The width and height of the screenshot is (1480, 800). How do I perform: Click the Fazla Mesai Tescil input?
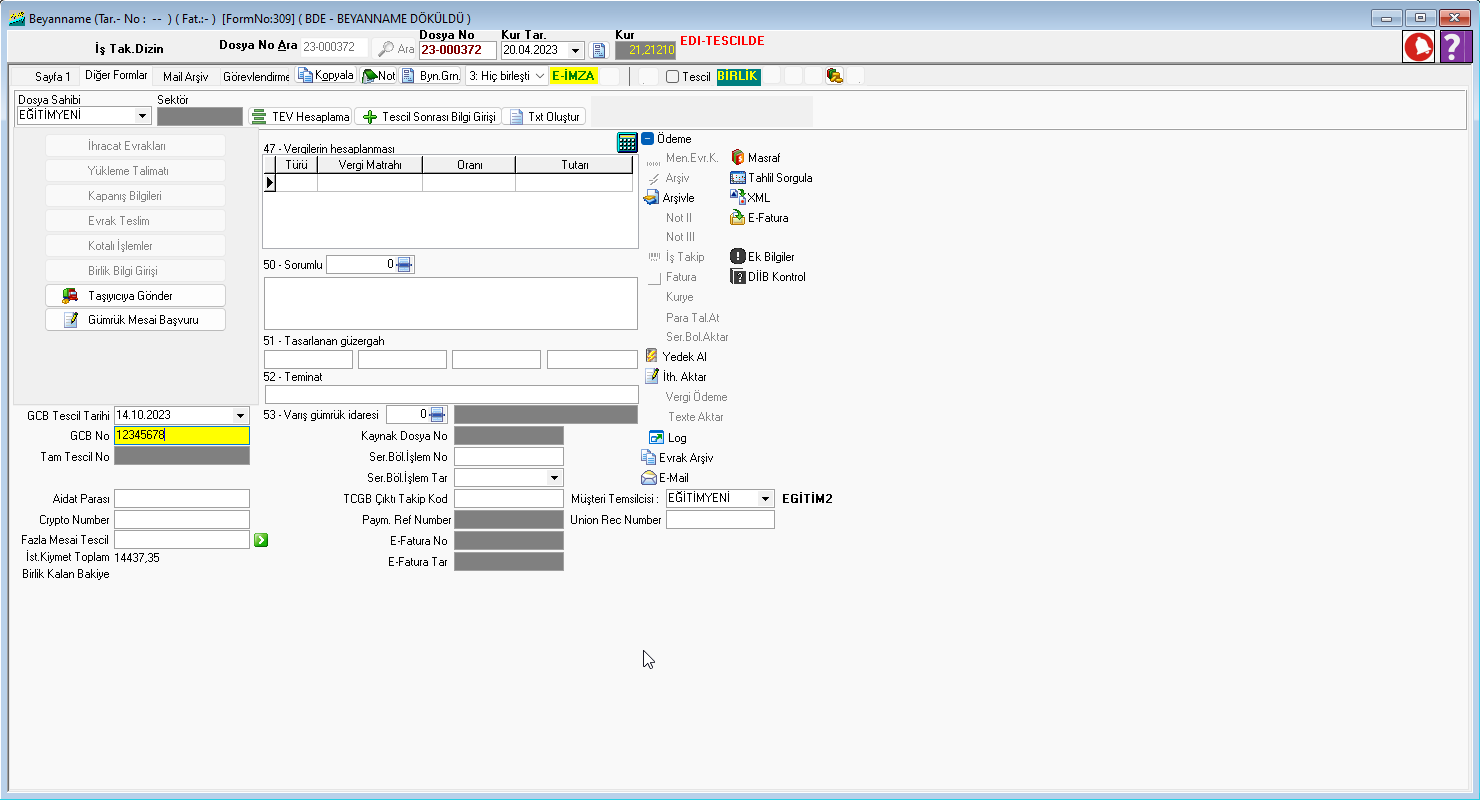click(x=182, y=540)
